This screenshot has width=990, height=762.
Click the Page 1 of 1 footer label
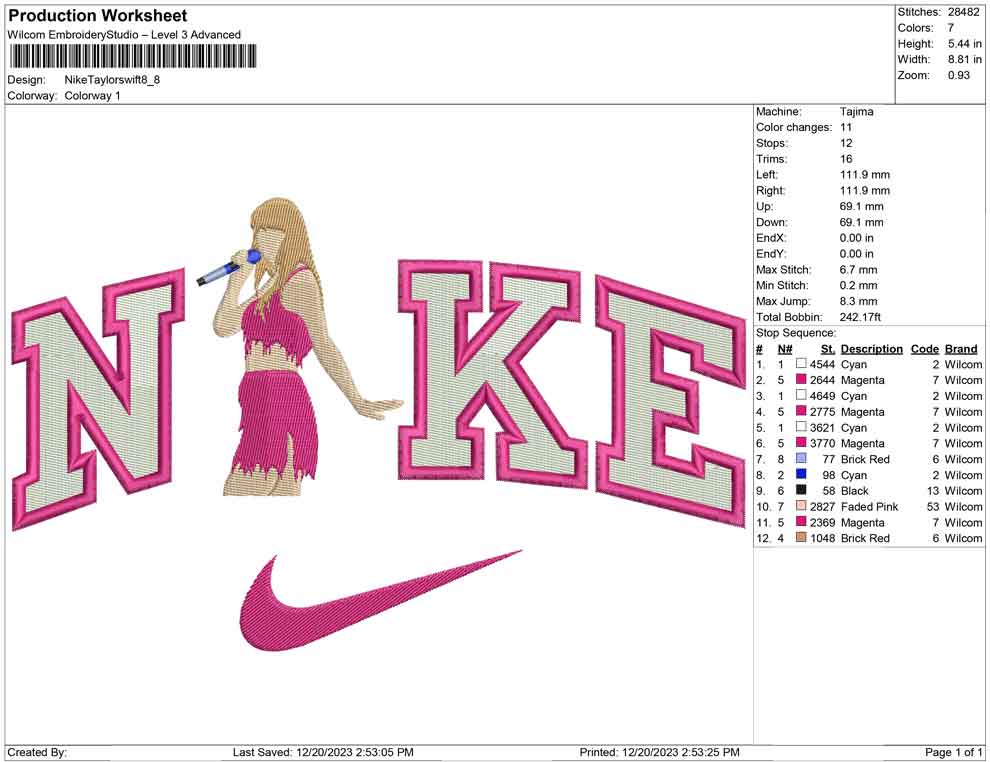pos(949,752)
